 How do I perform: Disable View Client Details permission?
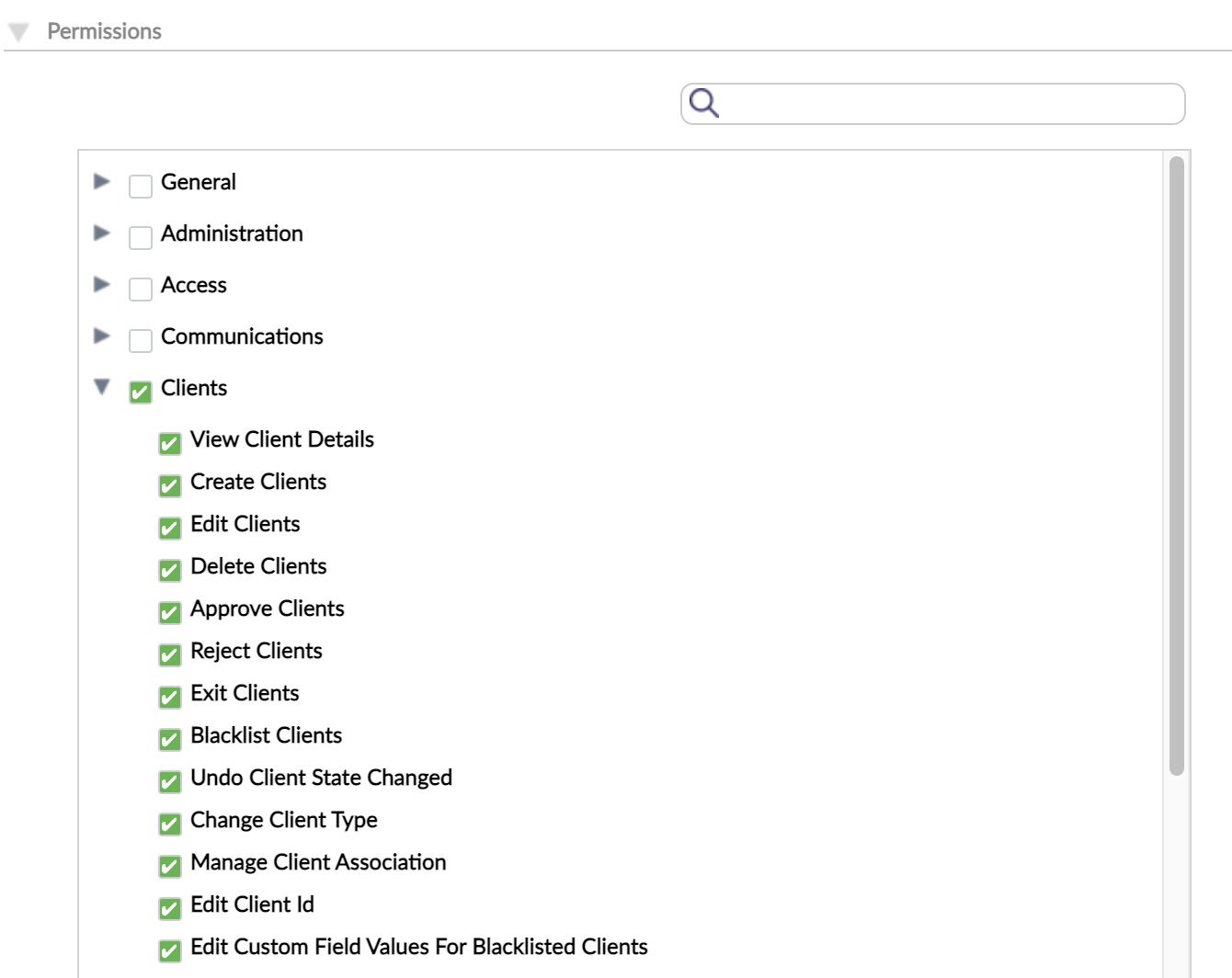pos(169,443)
